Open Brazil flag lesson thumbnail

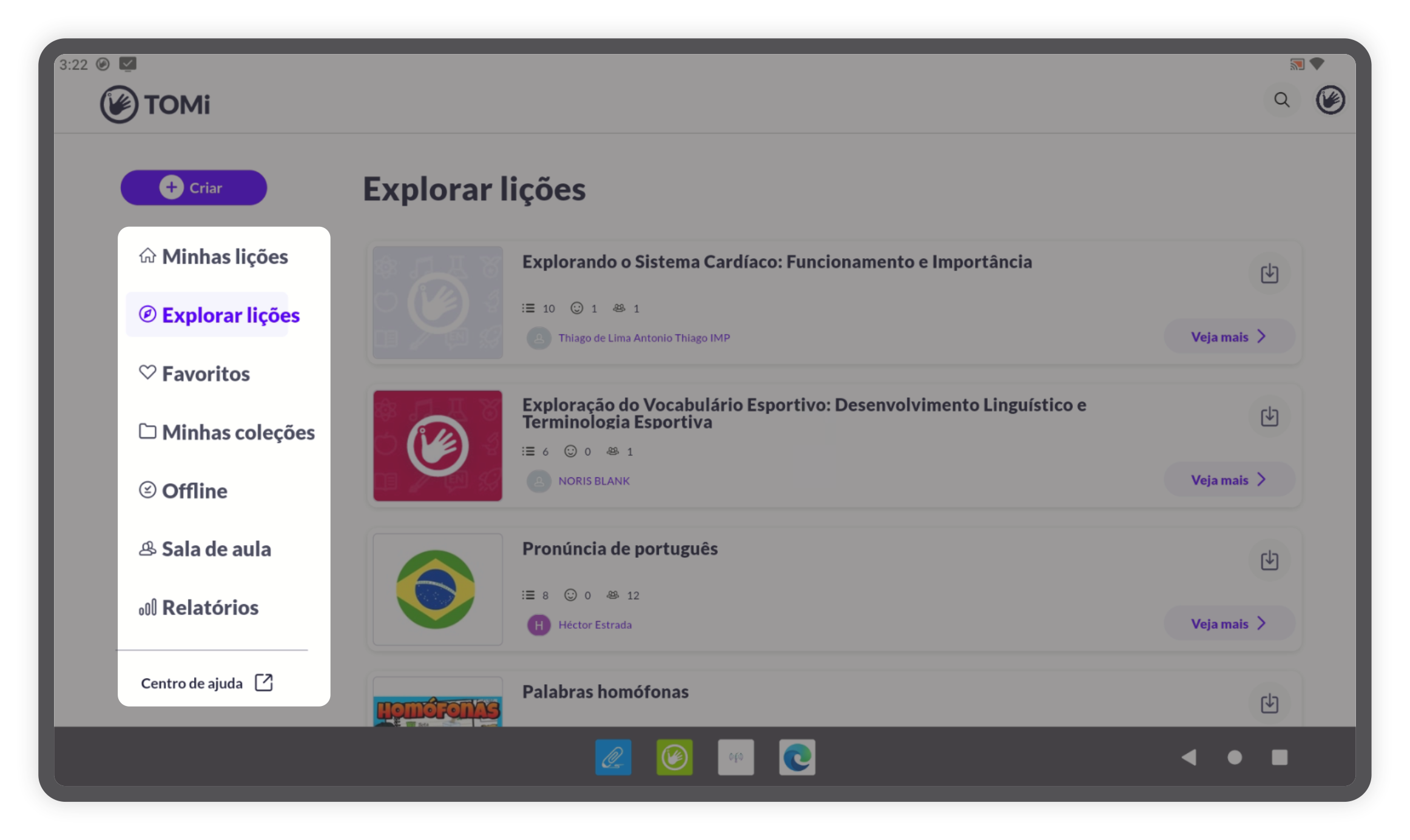(437, 589)
